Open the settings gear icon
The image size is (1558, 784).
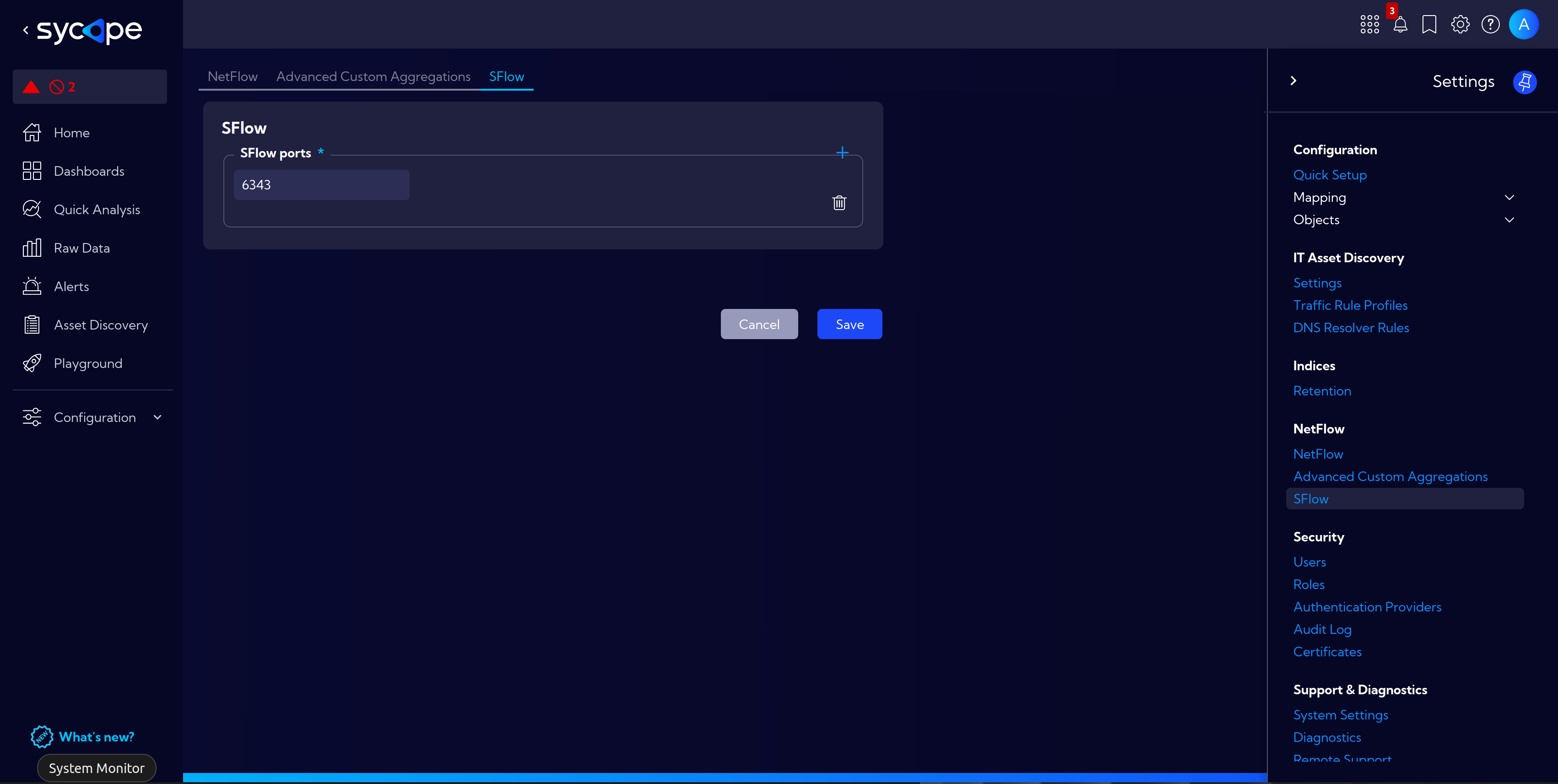pos(1460,24)
